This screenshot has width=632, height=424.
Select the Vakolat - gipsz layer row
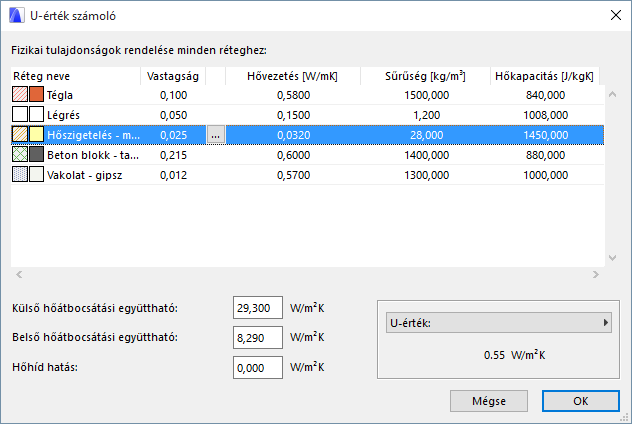tap(308, 175)
